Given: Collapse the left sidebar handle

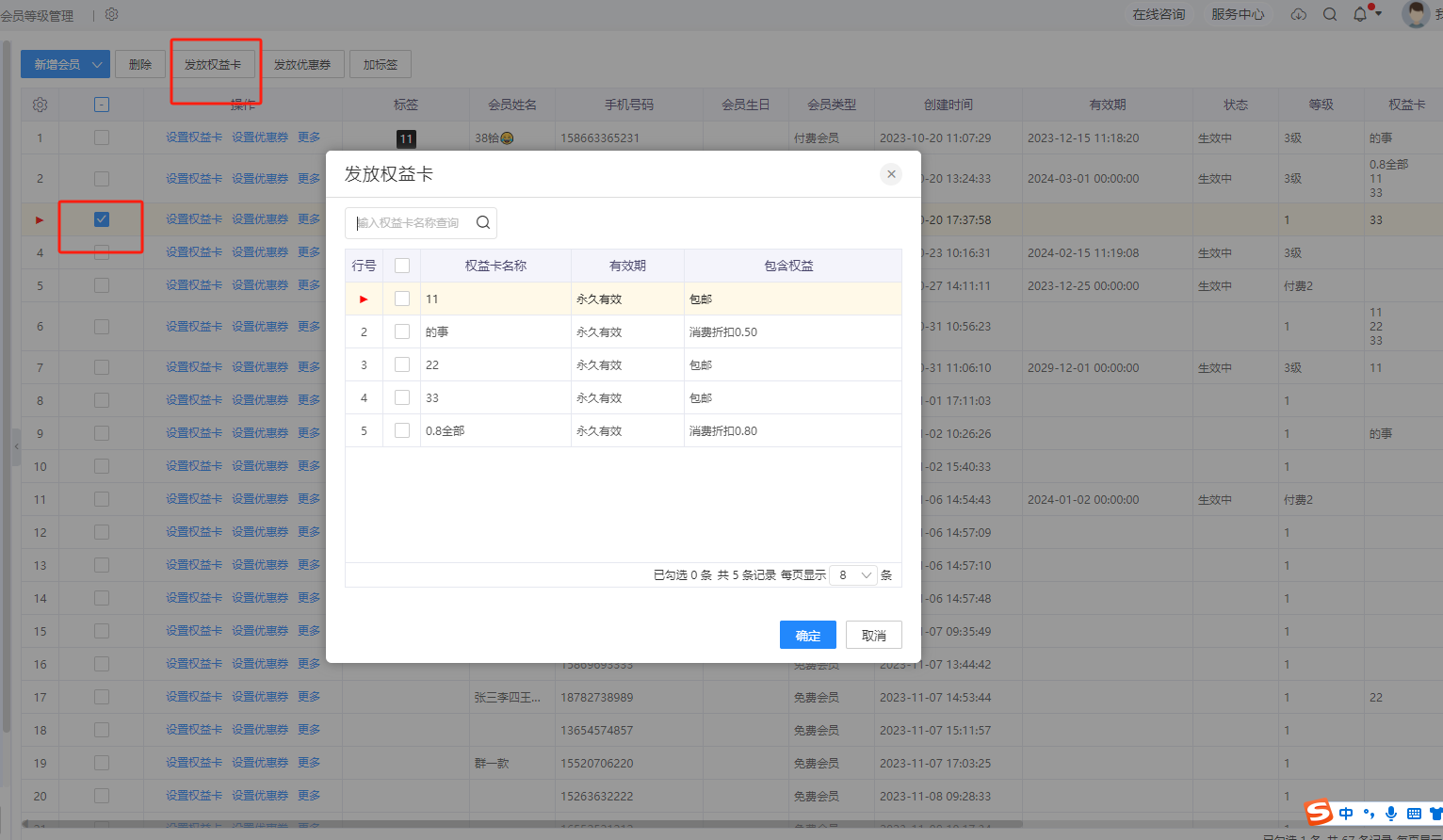Looking at the screenshot, I should [x=16, y=447].
